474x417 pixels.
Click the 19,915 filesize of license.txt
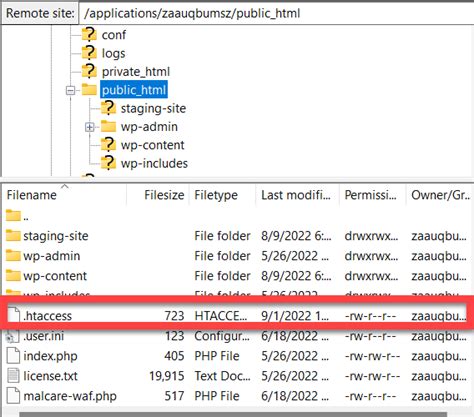click(167, 376)
